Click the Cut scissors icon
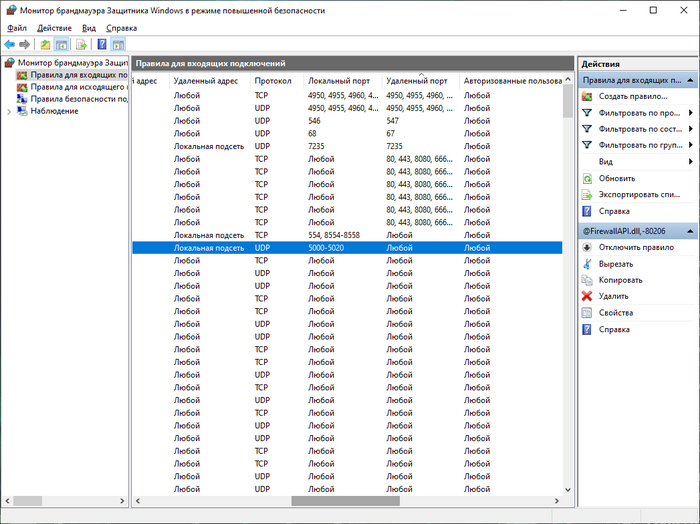This screenshot has width=700, height=524. [587, 264]
